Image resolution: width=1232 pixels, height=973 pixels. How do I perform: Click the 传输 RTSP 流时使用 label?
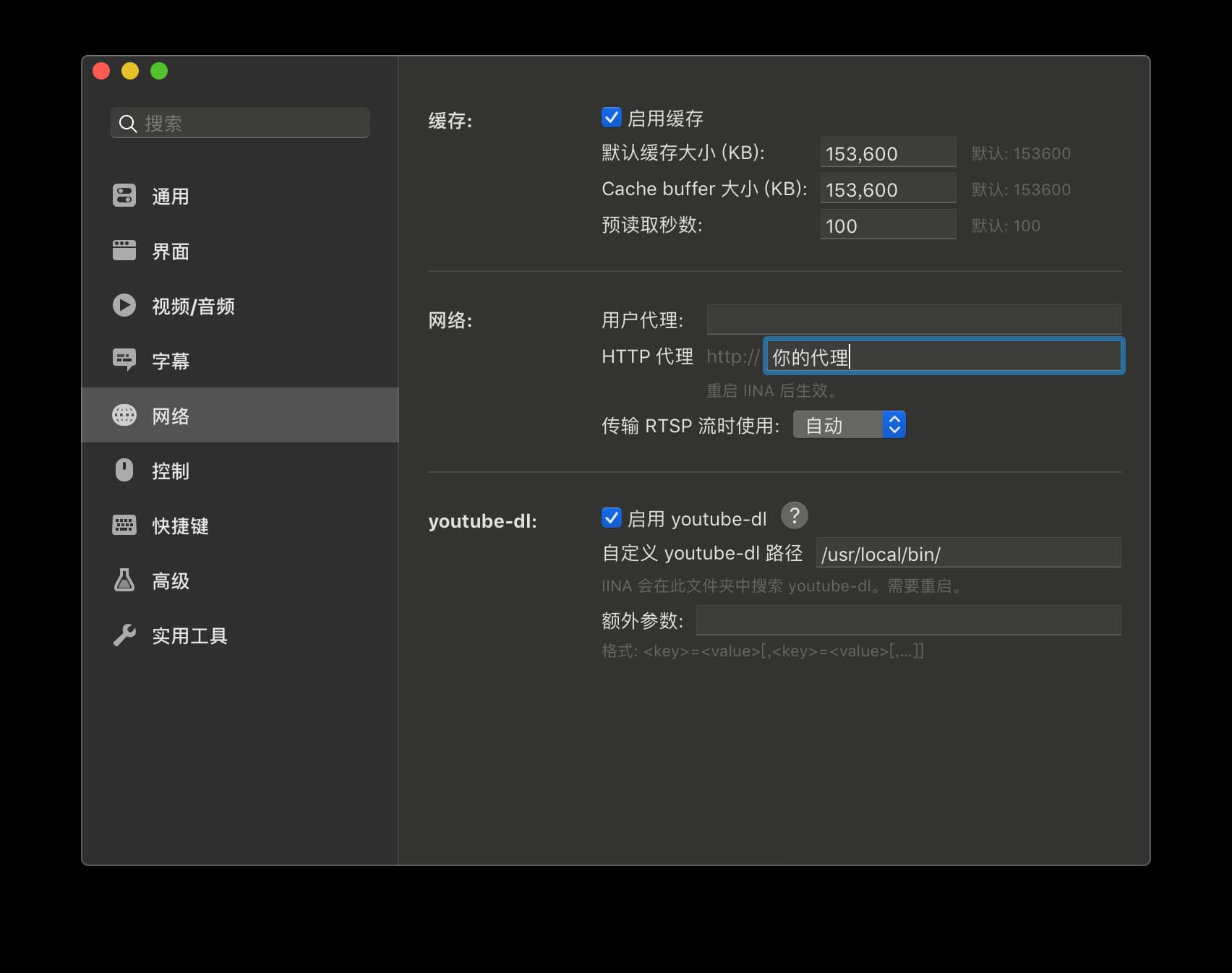click(x=690, y=425)
